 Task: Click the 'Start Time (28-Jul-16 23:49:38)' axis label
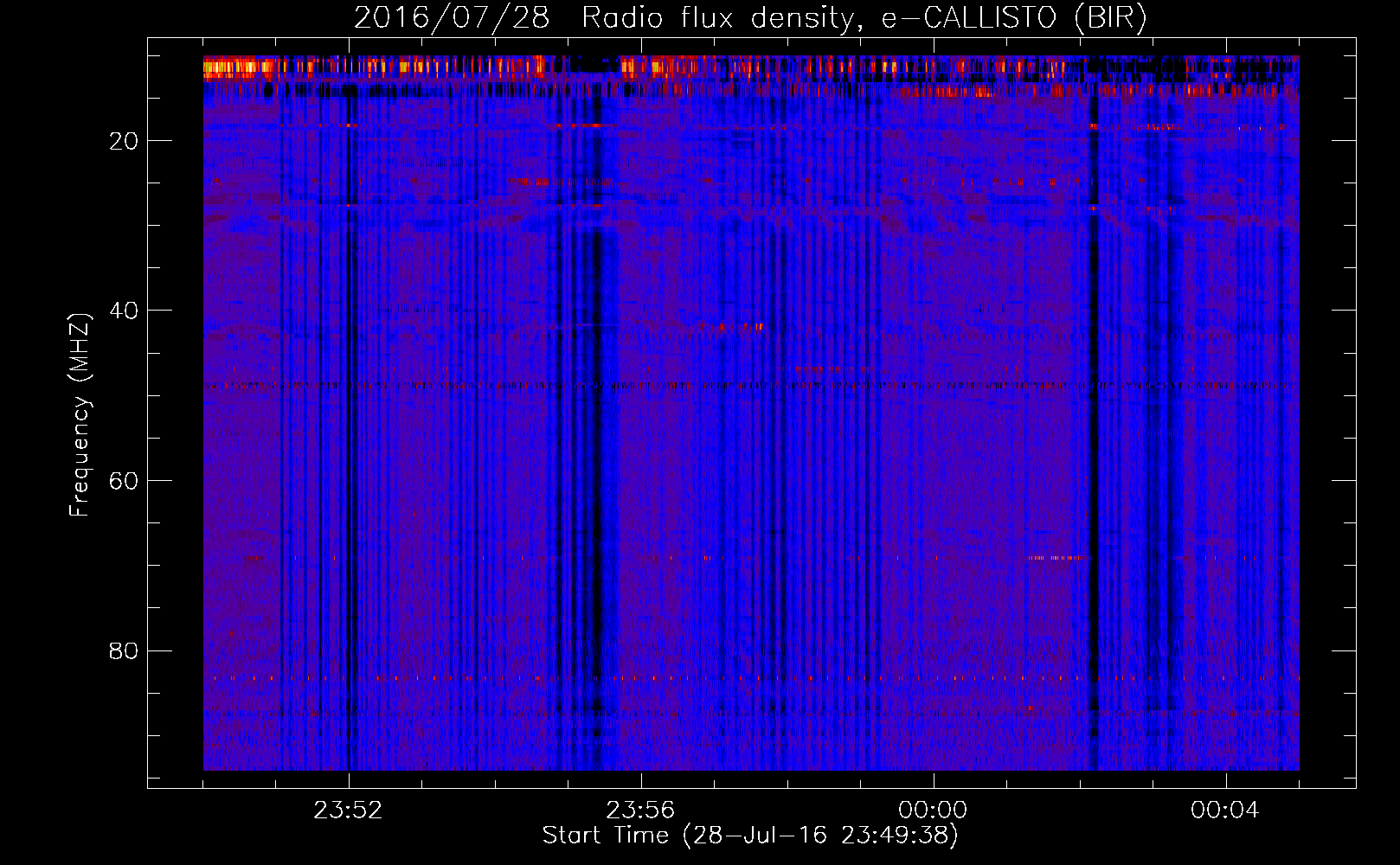(x=750, y=836)
